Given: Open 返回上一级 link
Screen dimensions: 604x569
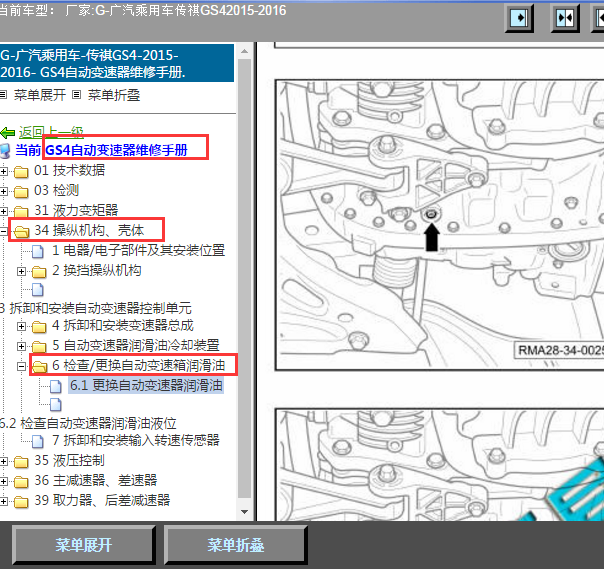Looking at the screenshot, I should pos(51,133).
